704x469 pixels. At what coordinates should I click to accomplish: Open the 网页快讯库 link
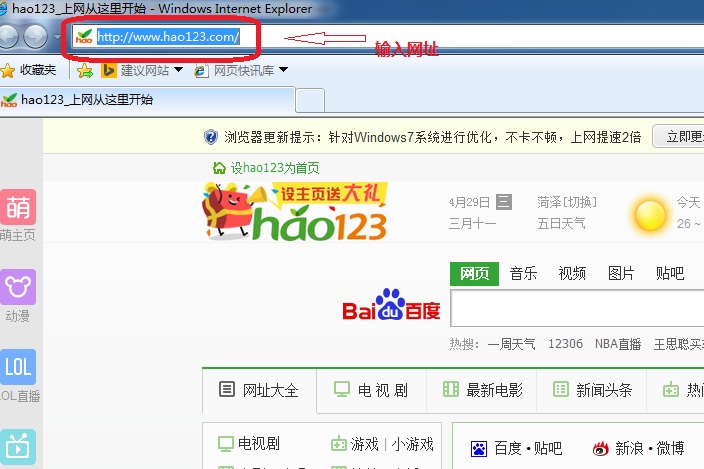[x=244, y=70]
